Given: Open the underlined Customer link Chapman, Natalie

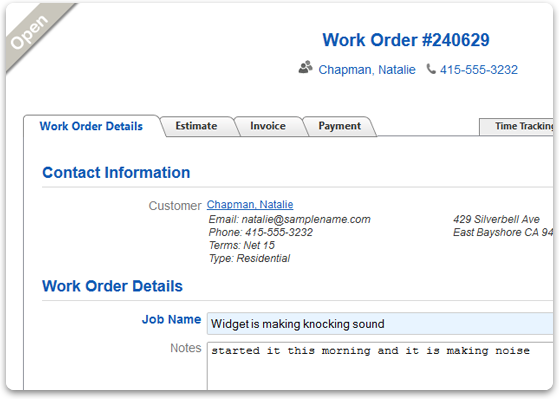Looking at the screenshot, I should (x=250, y=205).
